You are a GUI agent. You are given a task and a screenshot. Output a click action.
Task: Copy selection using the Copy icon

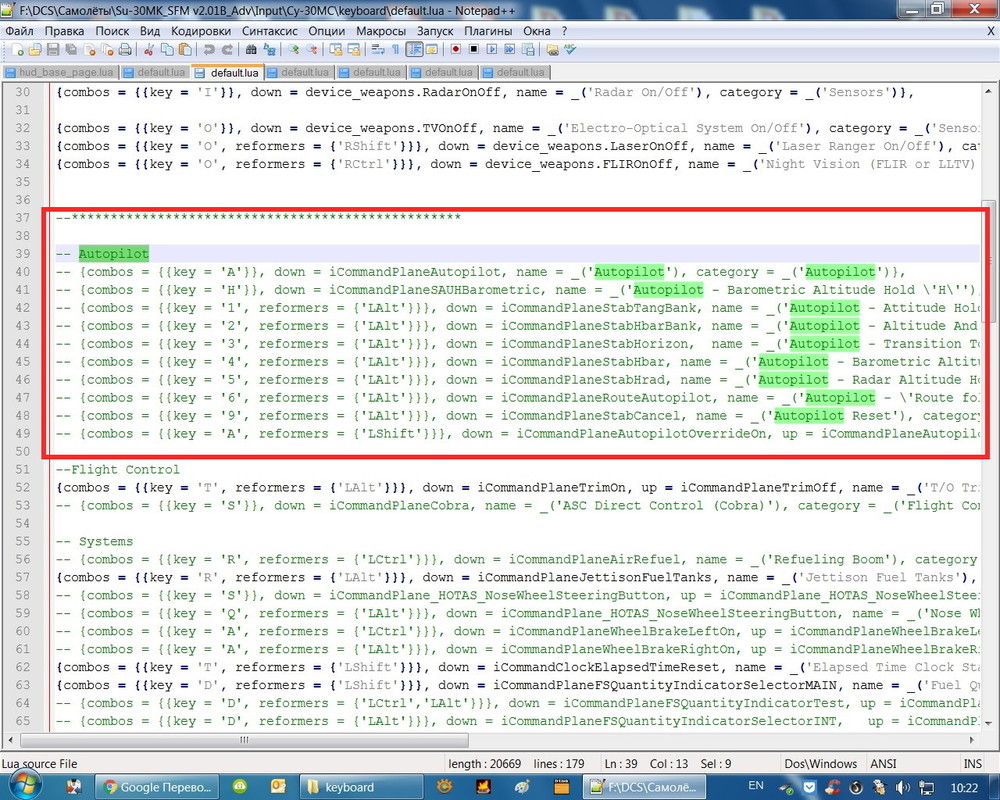167,49
